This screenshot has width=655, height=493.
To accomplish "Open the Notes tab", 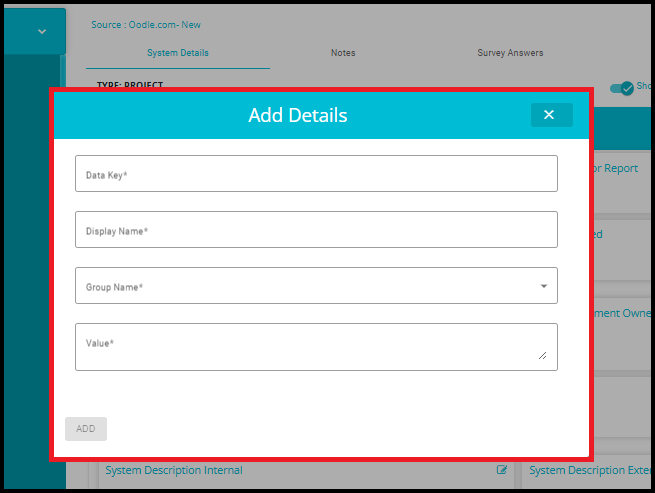I will tap(343, 53).
